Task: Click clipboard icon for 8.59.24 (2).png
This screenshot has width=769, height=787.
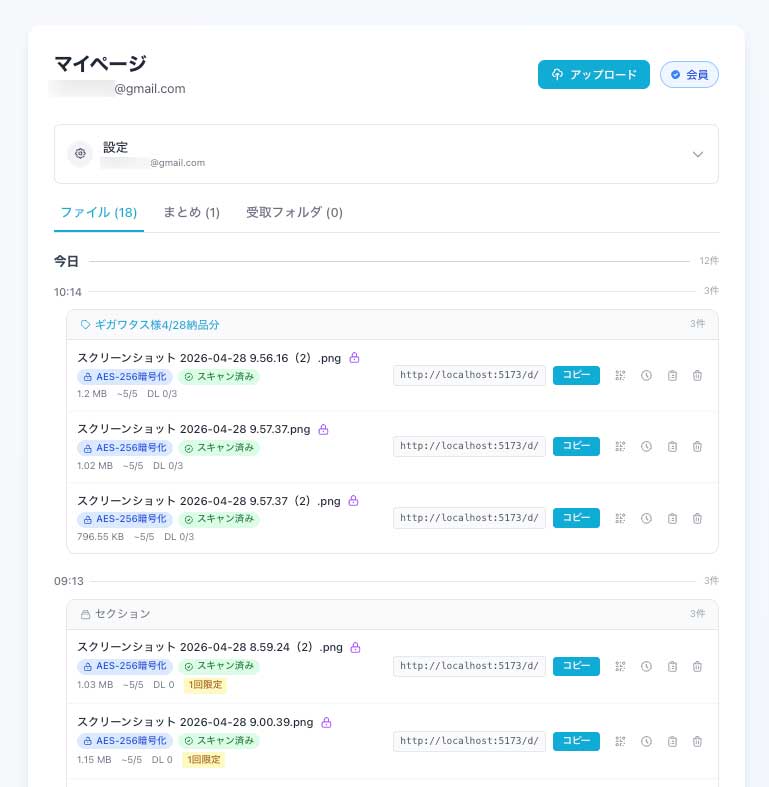Action: click(x=672, y=667)
